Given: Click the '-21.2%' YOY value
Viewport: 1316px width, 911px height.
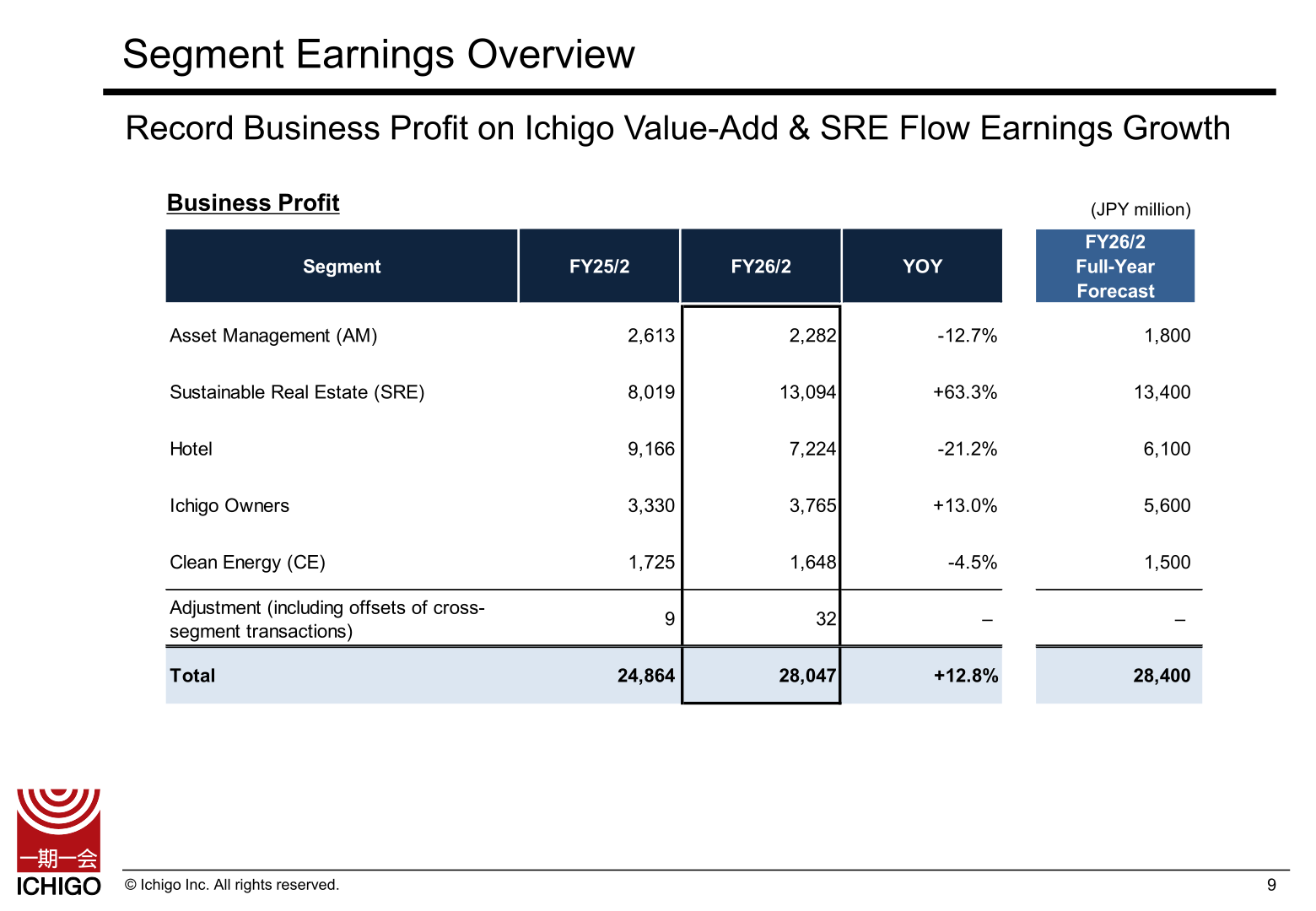Looking at the screenshot, I should pyautogui.click(x=967, y=449).
